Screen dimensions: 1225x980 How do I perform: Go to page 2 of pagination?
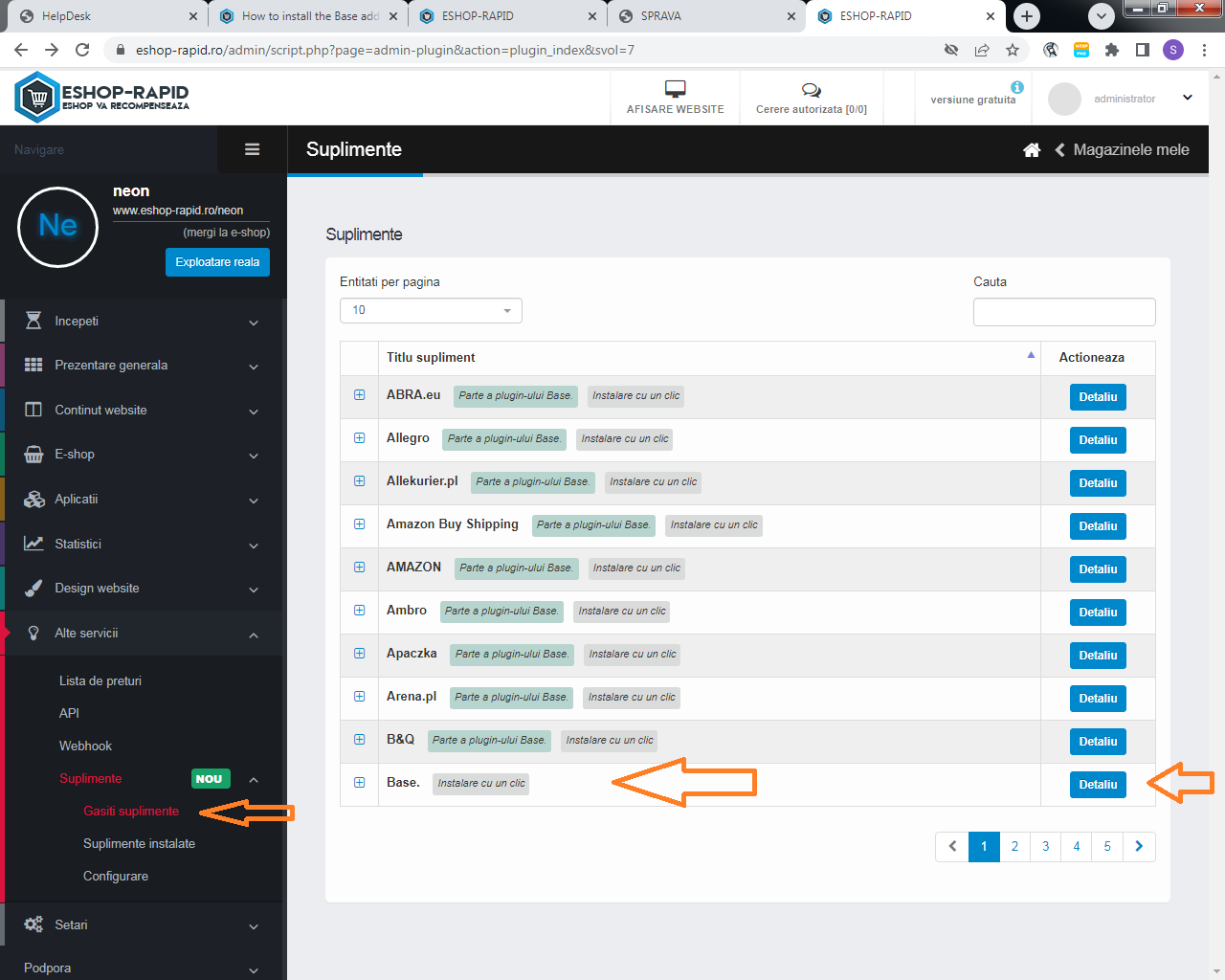(1014, 846)
